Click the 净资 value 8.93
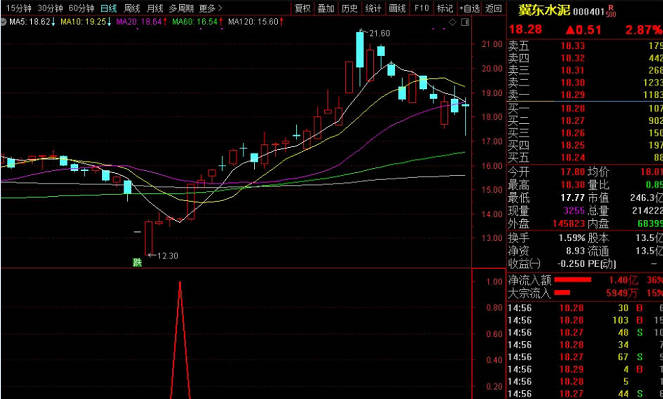Image resolution: width=663 pixels, height=399 pixels. [575, 251]
